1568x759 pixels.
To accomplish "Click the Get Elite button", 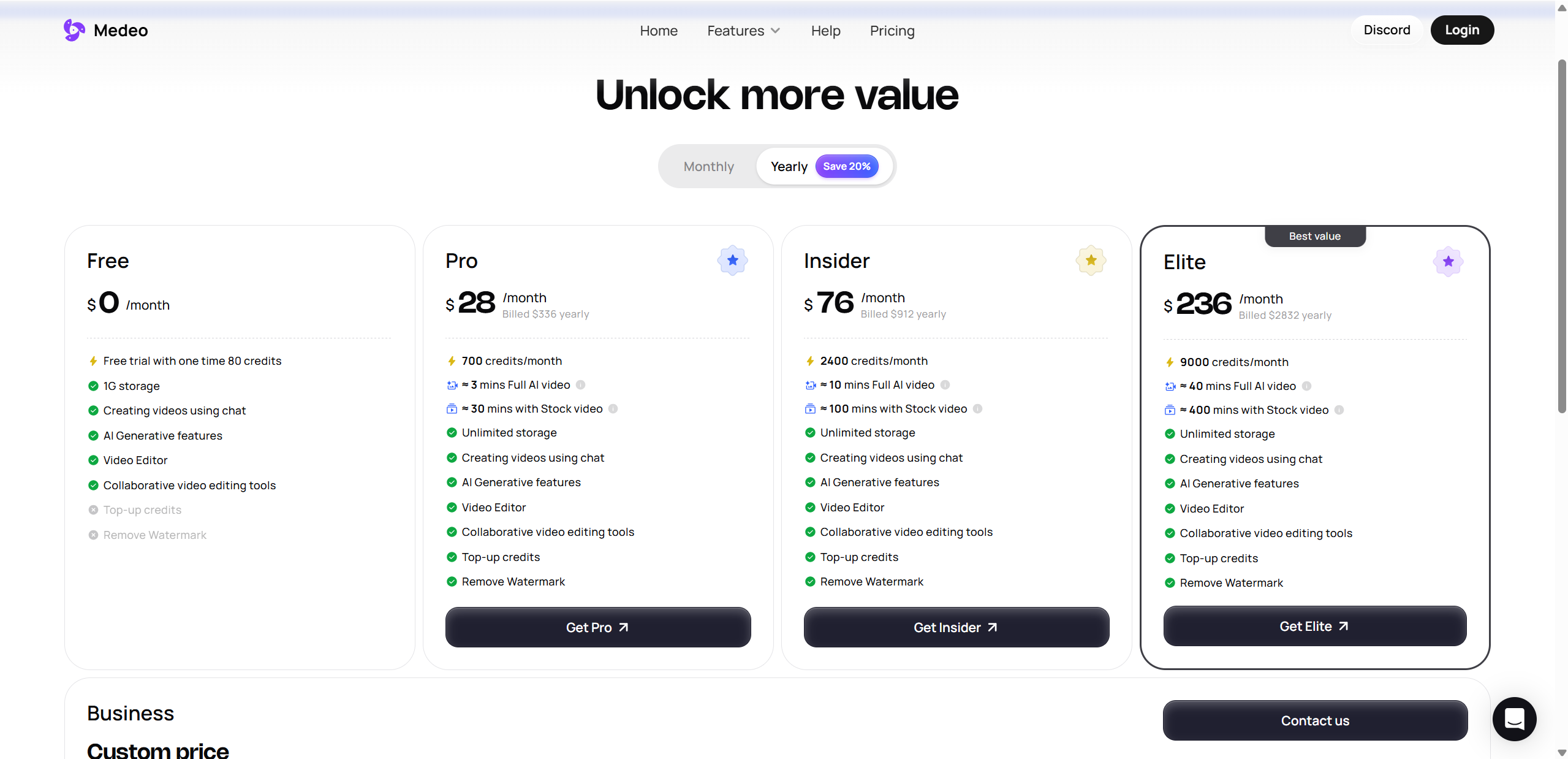I will 1314,626.
